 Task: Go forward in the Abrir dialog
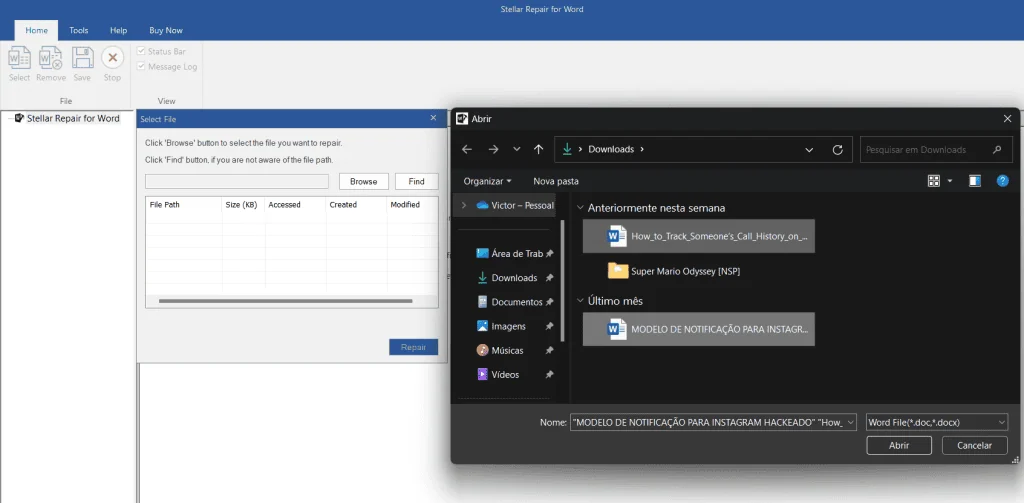click(x=493, y=150)
